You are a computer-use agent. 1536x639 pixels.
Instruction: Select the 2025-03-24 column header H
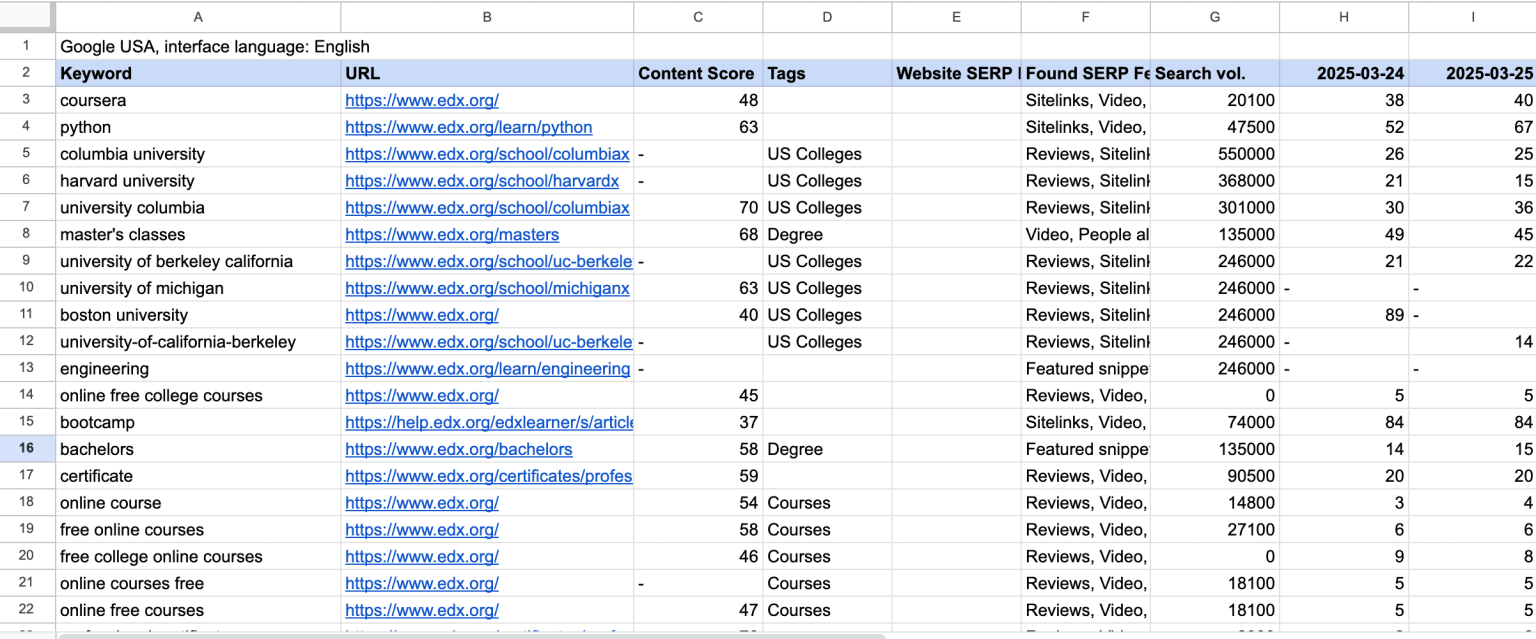tap(1343, 16)
